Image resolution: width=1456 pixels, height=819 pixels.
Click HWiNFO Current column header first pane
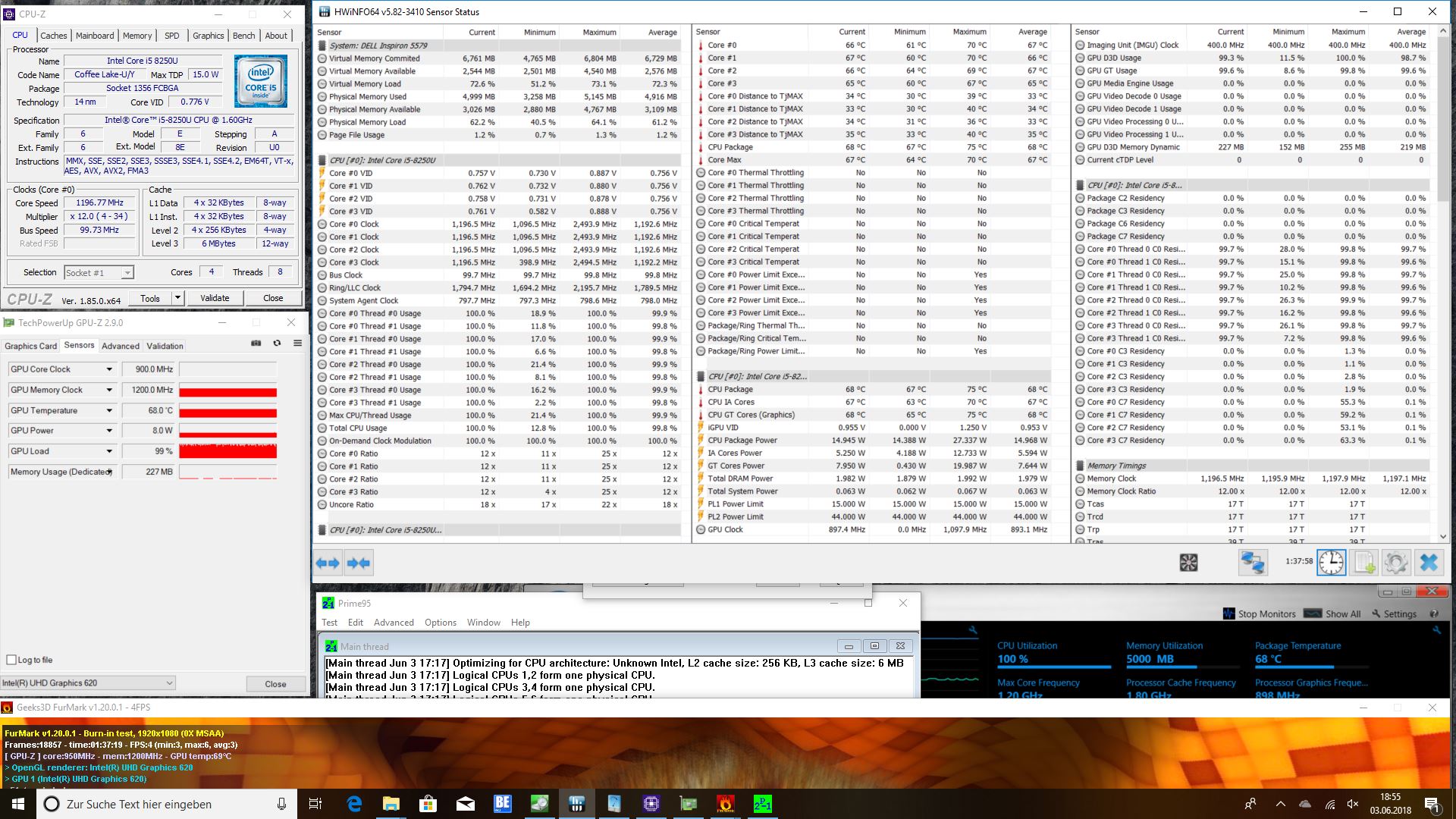point(481,33)
